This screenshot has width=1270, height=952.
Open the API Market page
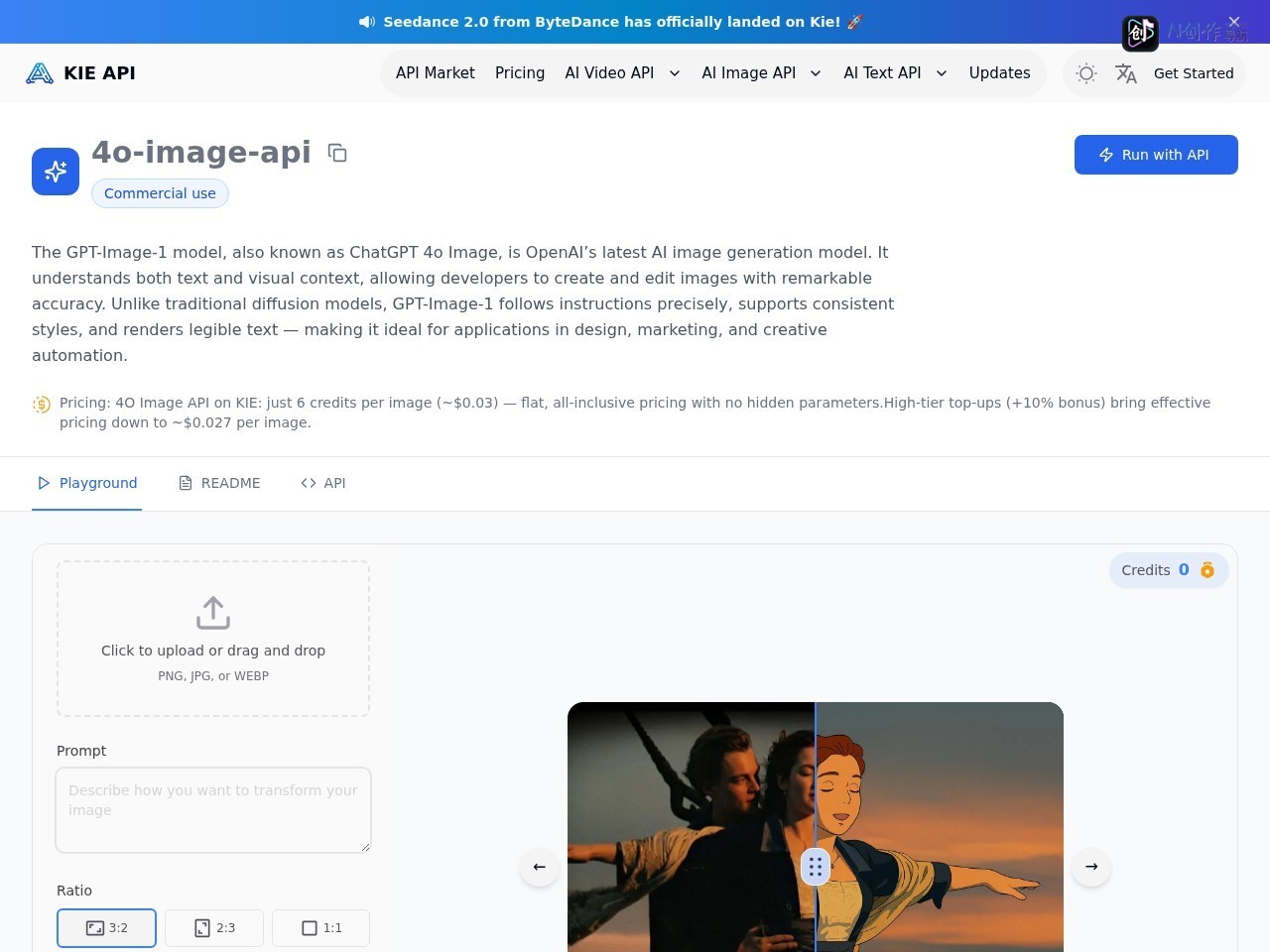pyautogui.click(x=435, y=73)
